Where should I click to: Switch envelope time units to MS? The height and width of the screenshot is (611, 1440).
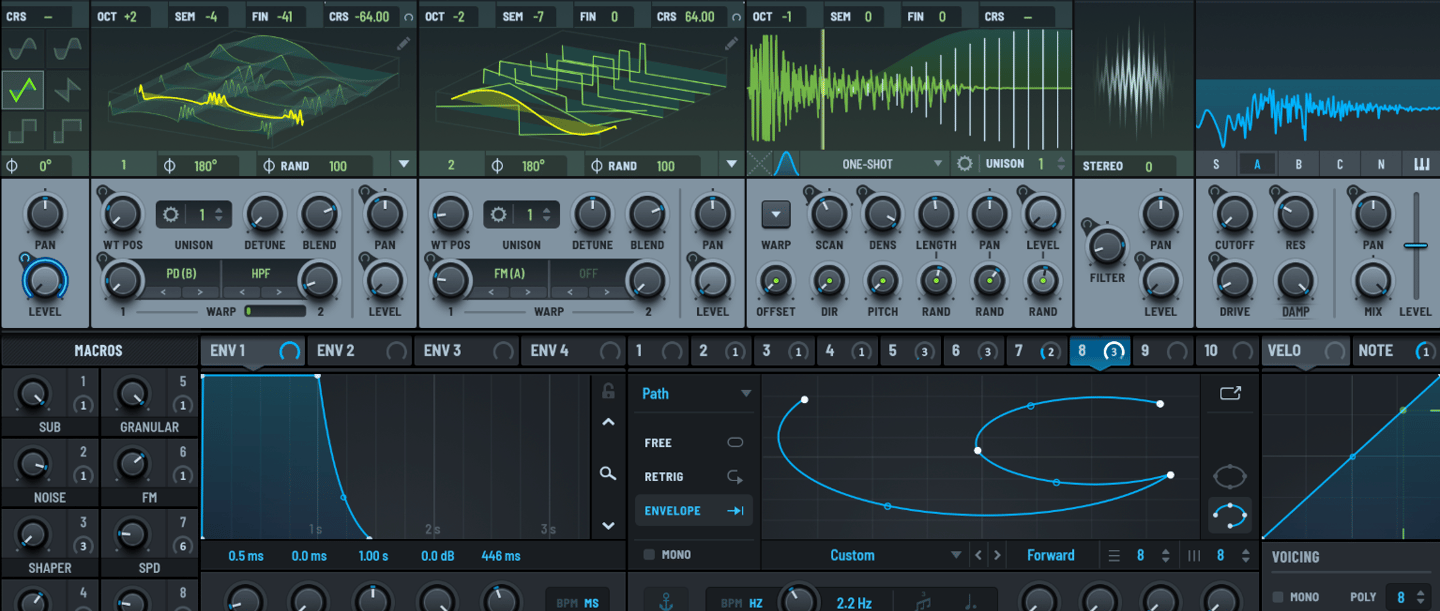tap(592, 603)
